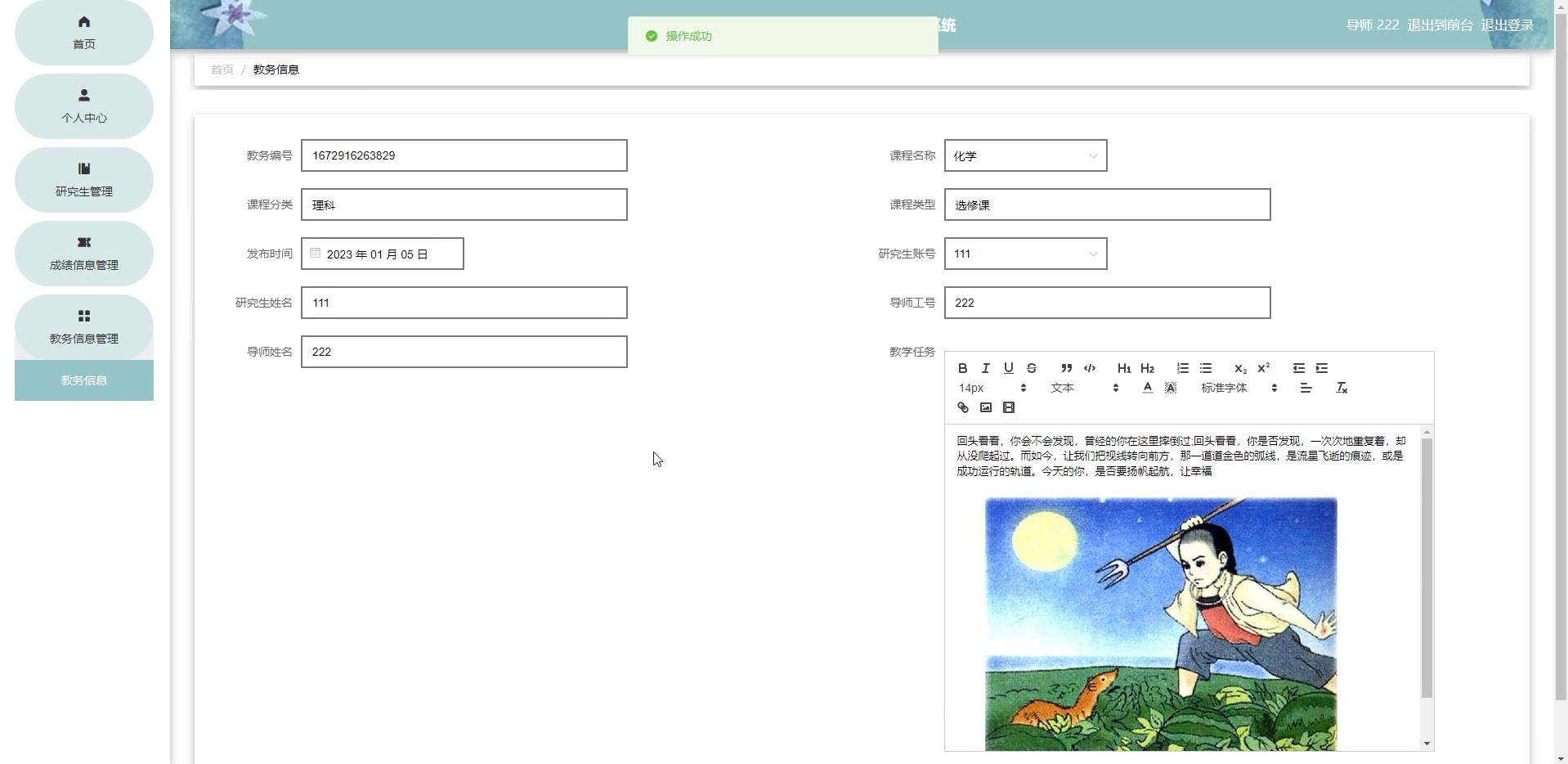Insert a code block
This screenshot has width=1568, height=764.
tap(1090, 368)
